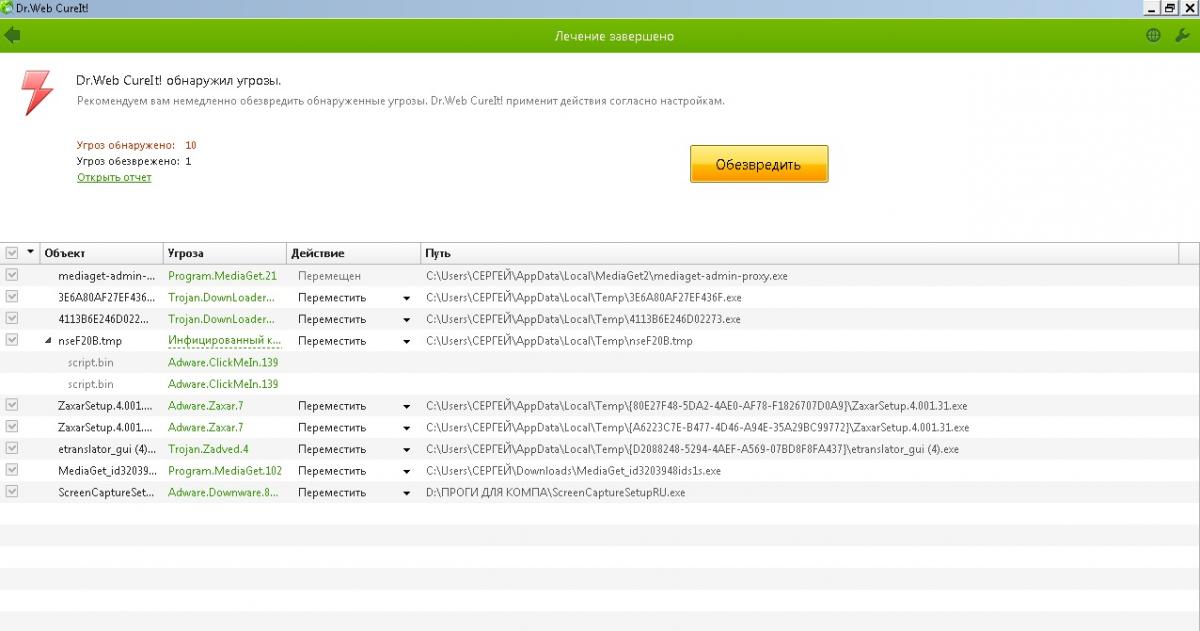This screenshot has width=1200, height=631.
Task: Open action dropdown for ScreenCaptureSet row
Action: pos(407,493)
